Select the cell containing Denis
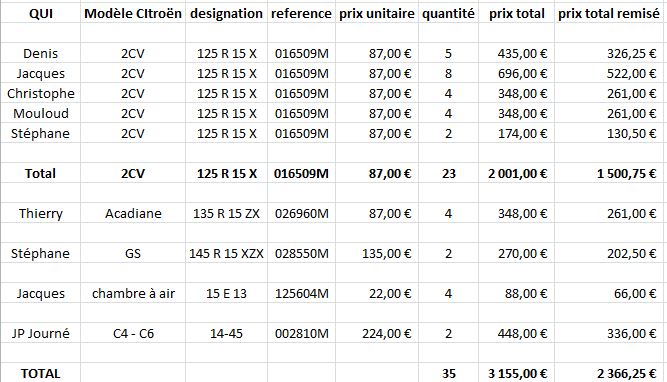This screenshot has width=667, height=382. (40, 54)
